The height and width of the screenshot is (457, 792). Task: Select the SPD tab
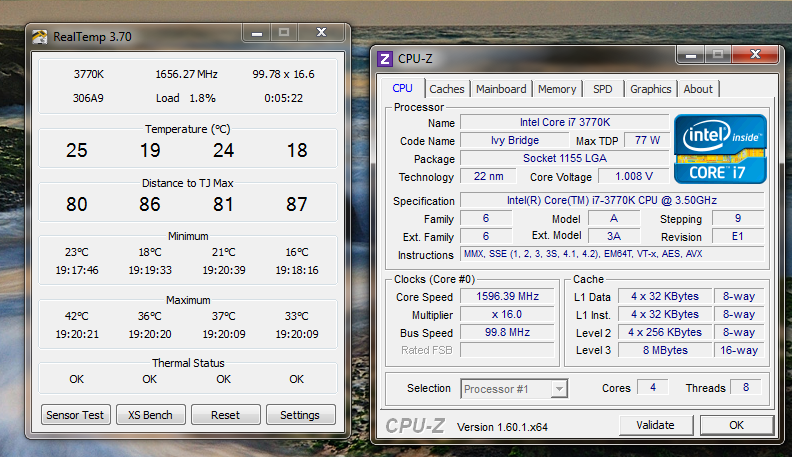pyautogui.click(x=603, y=89)
